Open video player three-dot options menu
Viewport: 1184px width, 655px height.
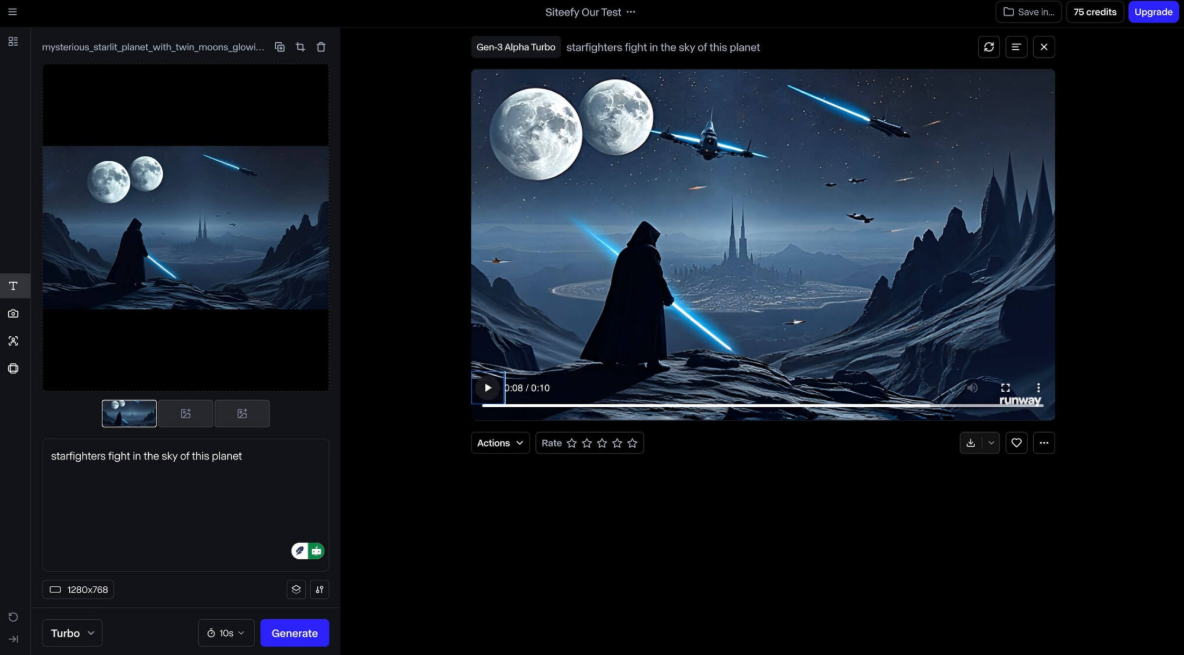(x=1038, y=388)
